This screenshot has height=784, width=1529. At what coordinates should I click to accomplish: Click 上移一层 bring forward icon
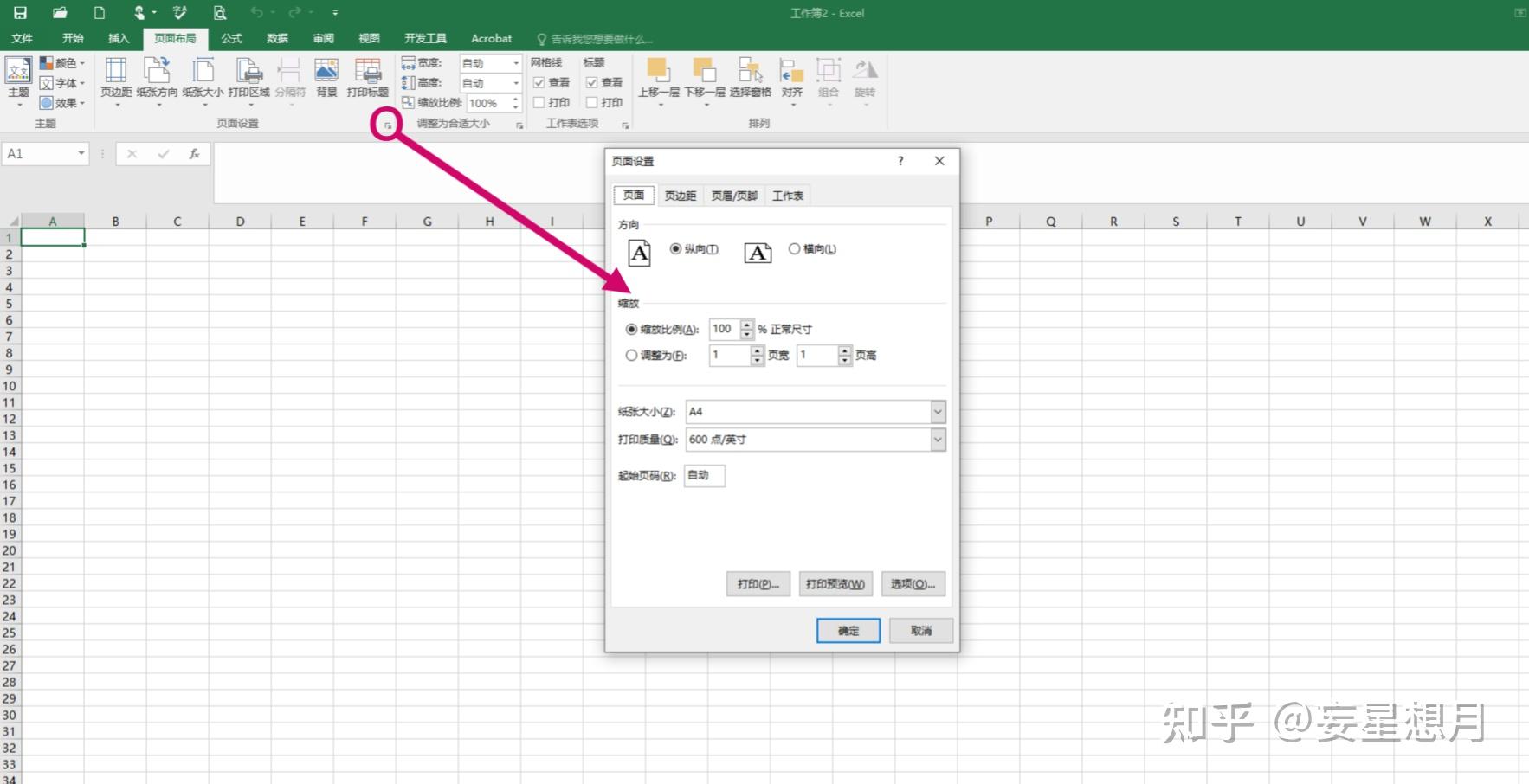coord(658,70)
